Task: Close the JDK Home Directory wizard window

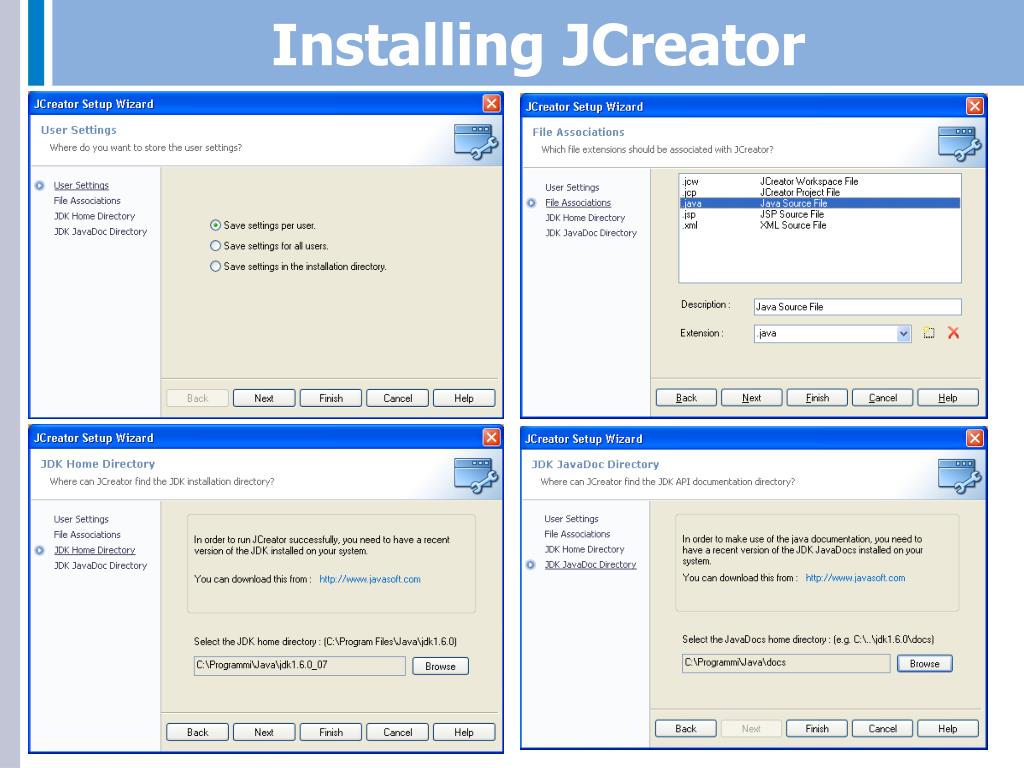Action: [491, 437]
